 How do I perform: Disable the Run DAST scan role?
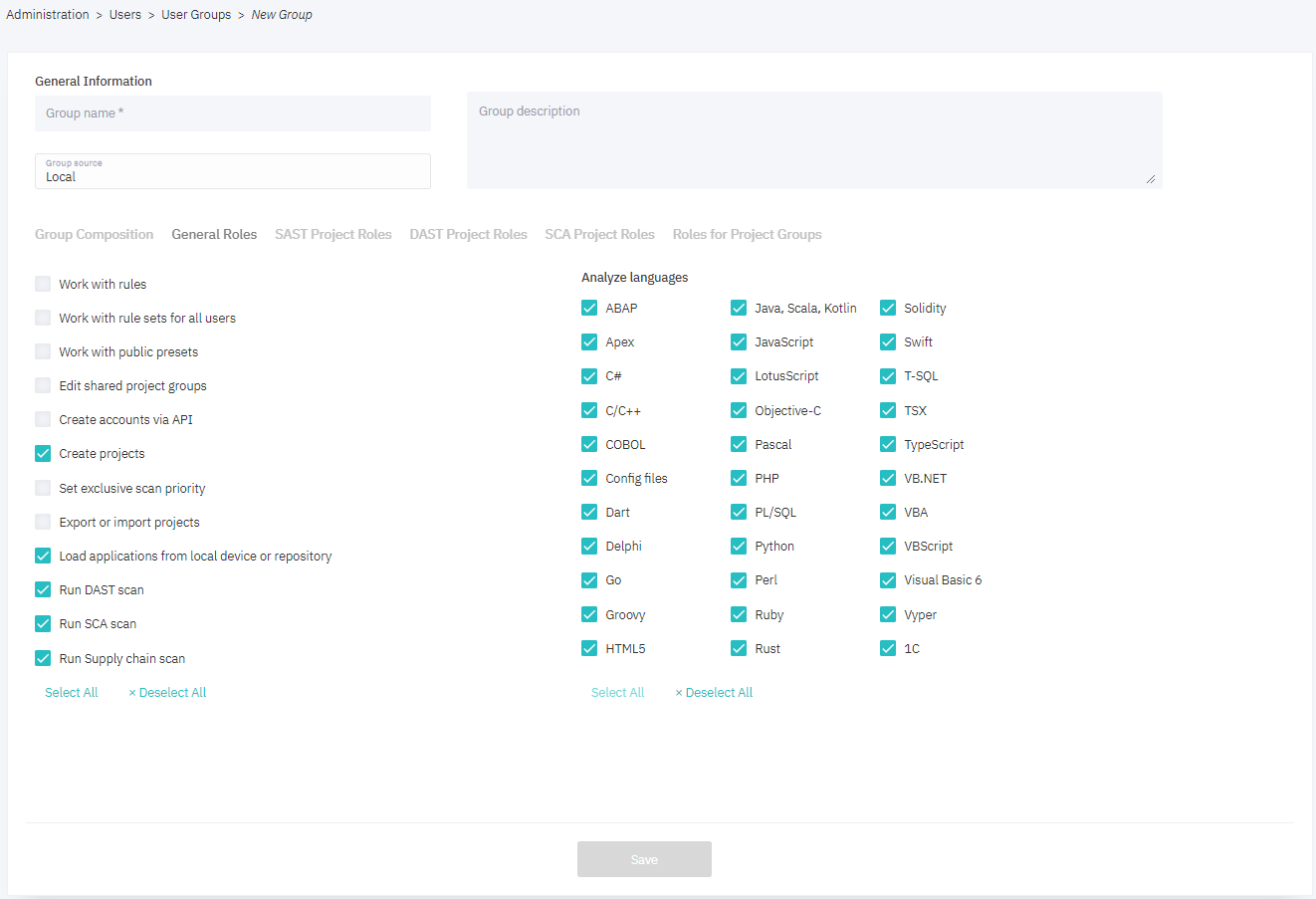[43, 589]
